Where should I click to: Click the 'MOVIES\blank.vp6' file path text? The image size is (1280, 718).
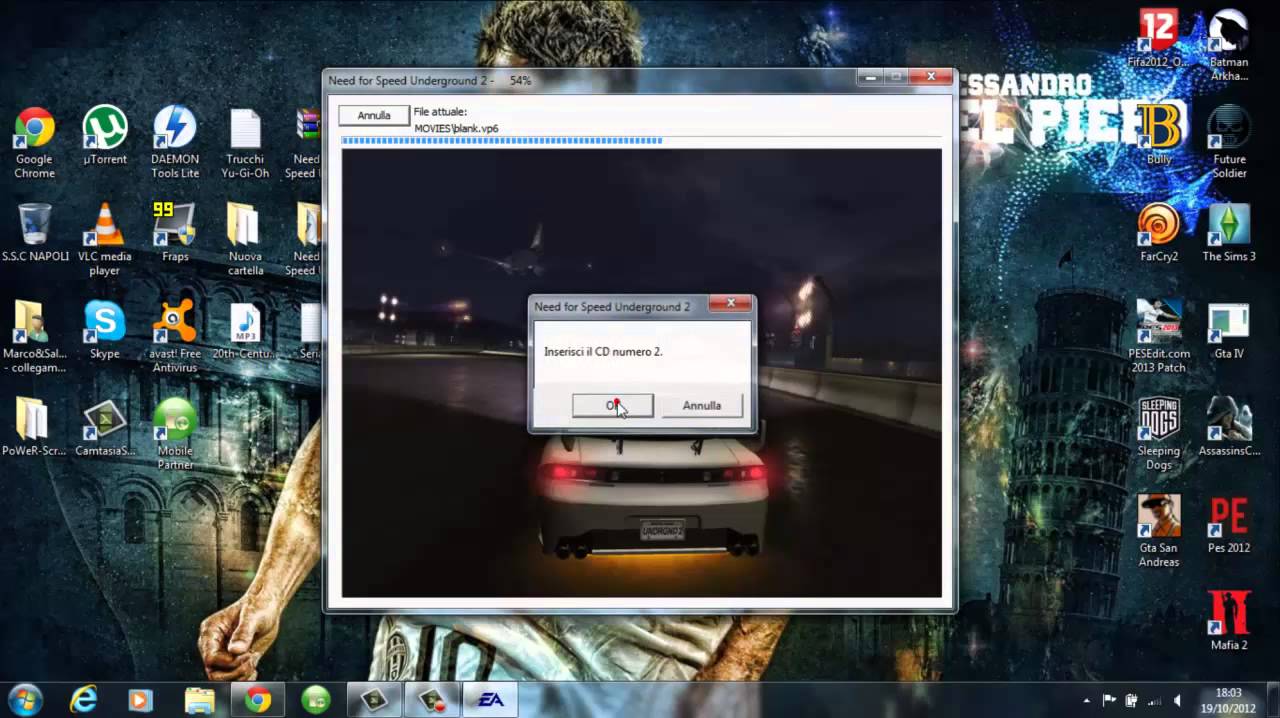click(x=456, y=129)
